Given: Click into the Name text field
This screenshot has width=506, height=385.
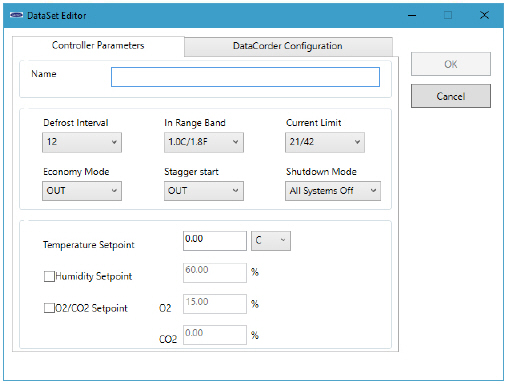Looking at the screenshot, I should click(245, 77).
